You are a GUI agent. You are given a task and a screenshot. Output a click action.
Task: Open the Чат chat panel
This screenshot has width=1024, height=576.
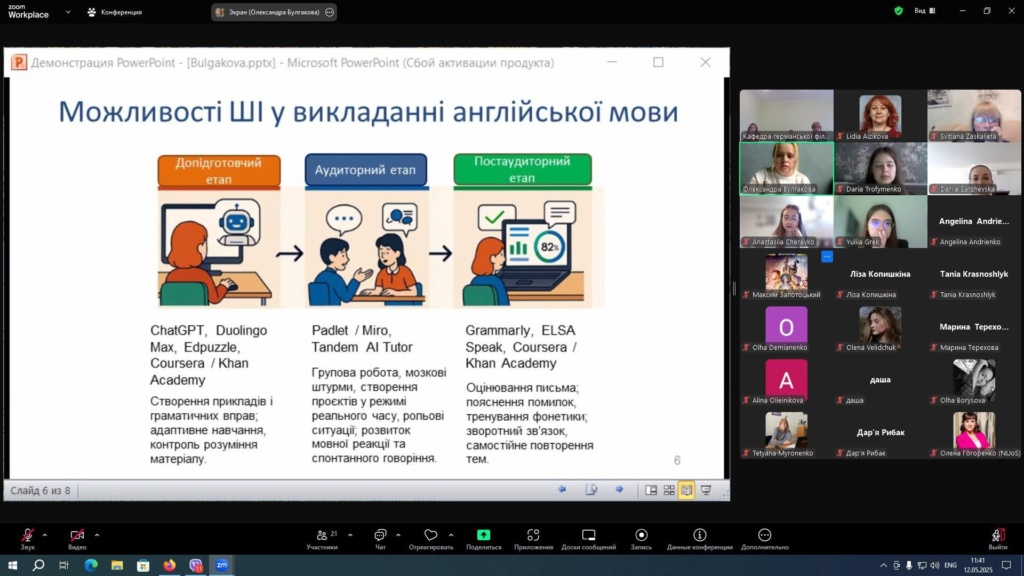(380, 539)
